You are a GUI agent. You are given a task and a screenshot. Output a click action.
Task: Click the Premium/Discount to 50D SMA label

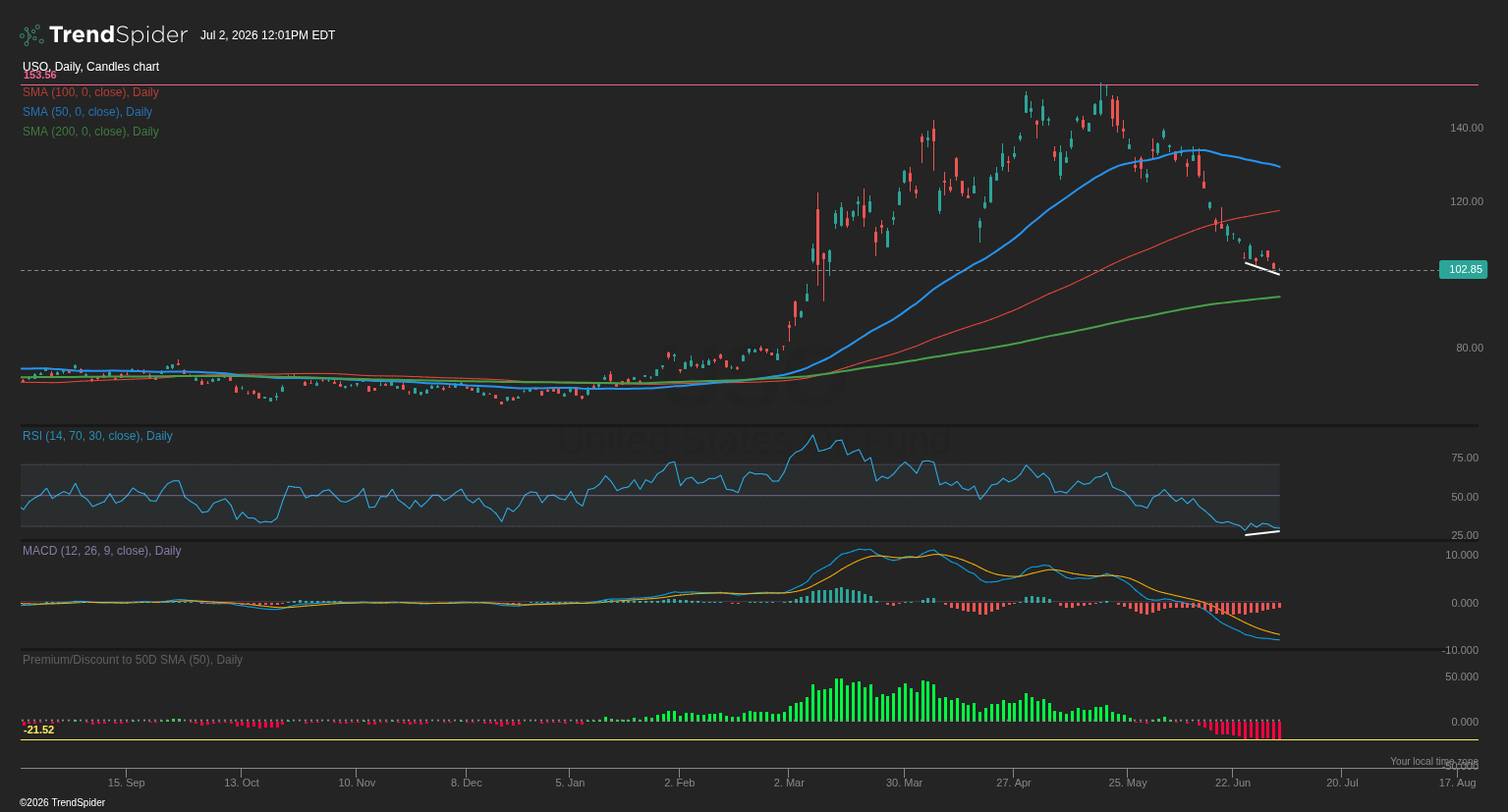pos(133,660)
